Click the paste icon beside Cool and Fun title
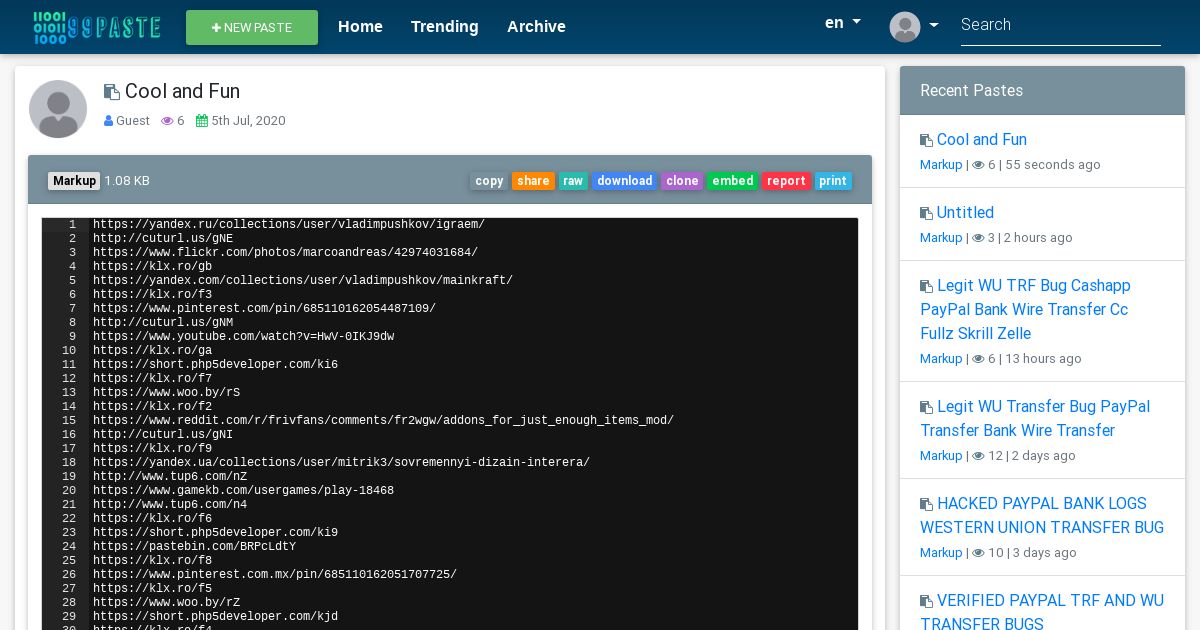 (112, 92)
